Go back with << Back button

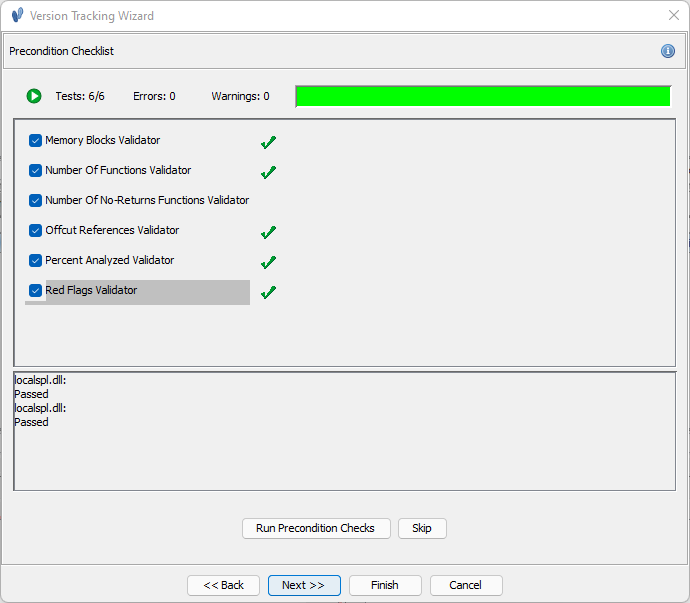coord(223,585)
